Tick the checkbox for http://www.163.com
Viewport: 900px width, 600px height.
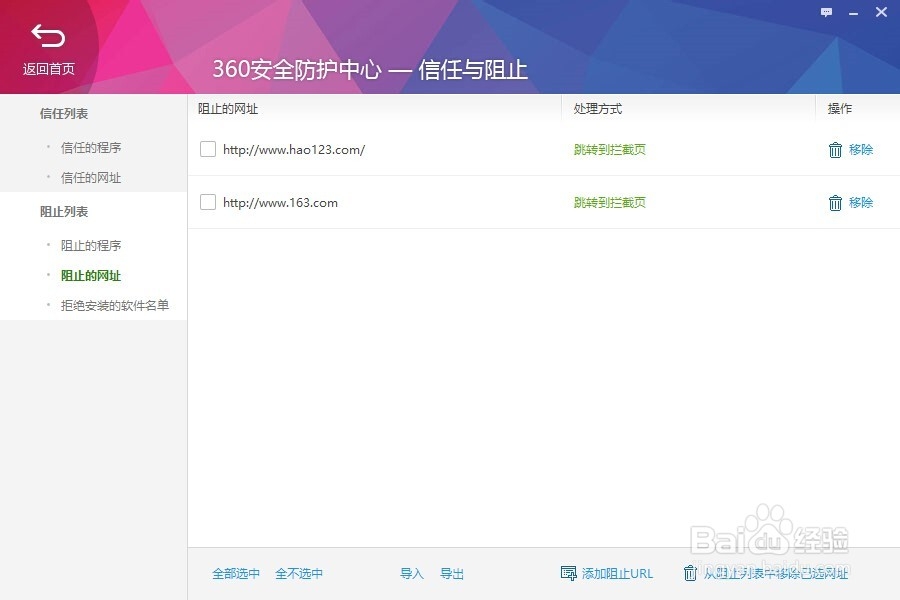tap(208, 202)
